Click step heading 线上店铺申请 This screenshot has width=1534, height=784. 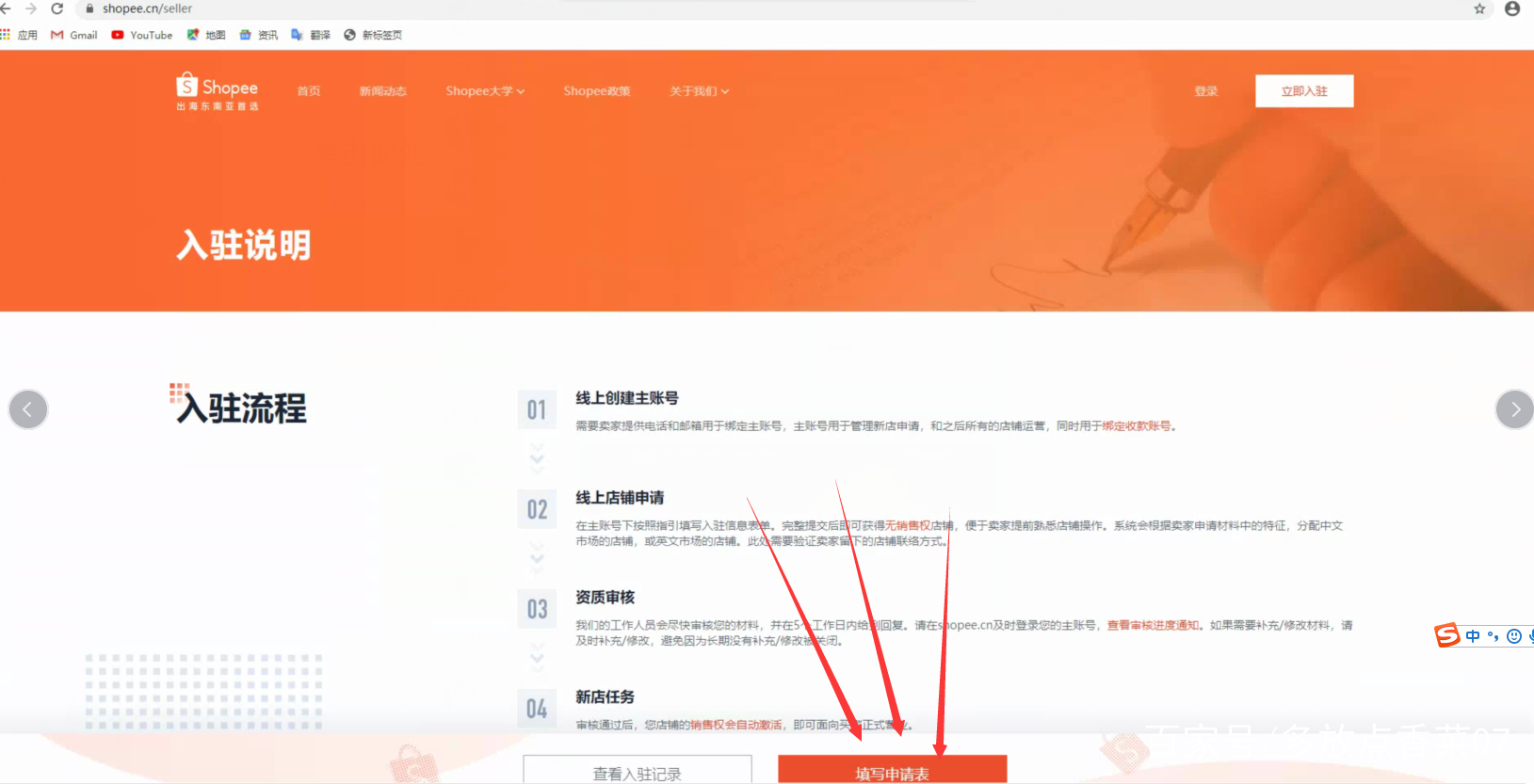tap(621, 498)
